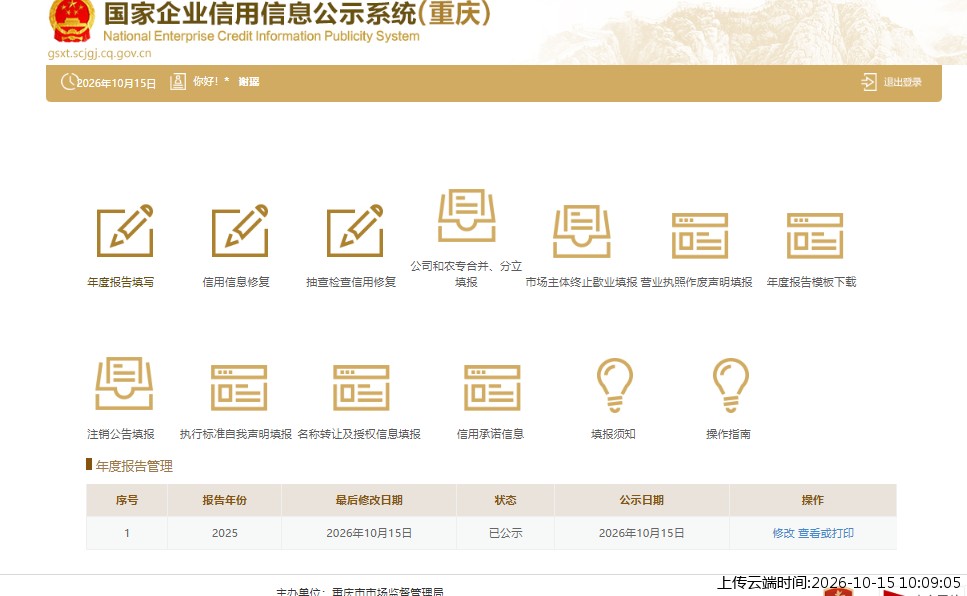Open the 公司和农专合并、分立填报 tray icon

[466, 215]
